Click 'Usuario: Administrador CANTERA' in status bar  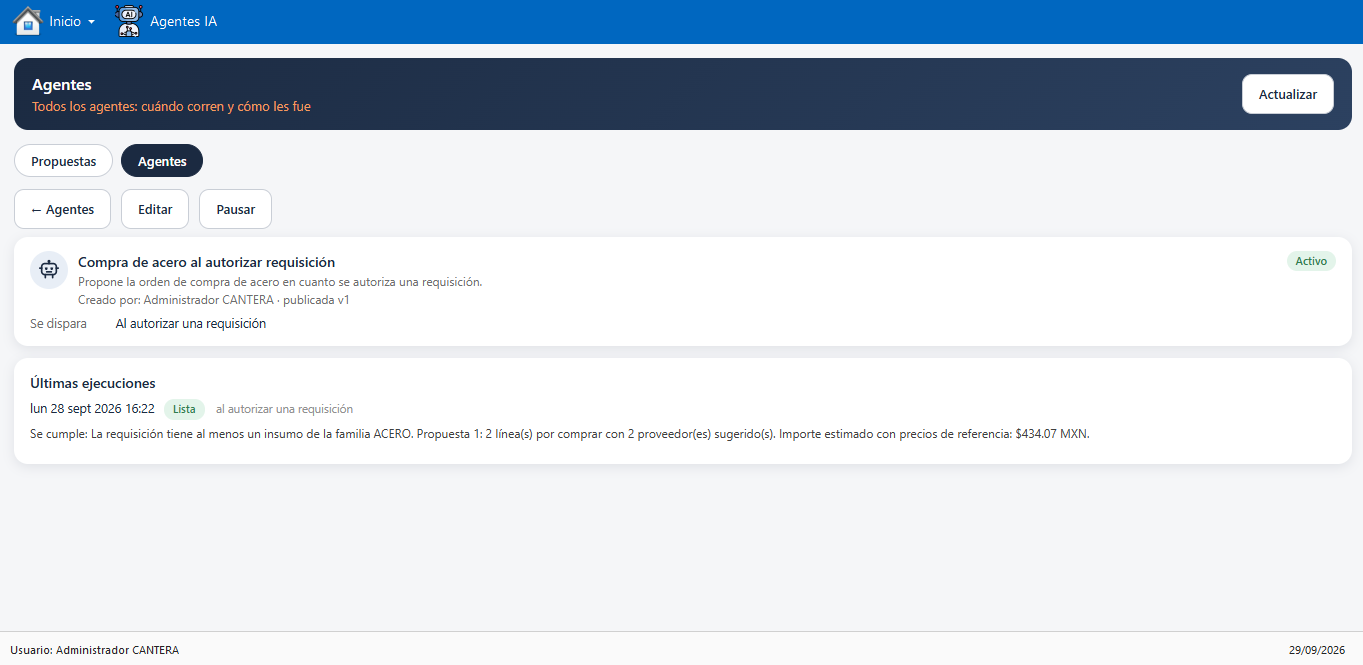(95, 650)
